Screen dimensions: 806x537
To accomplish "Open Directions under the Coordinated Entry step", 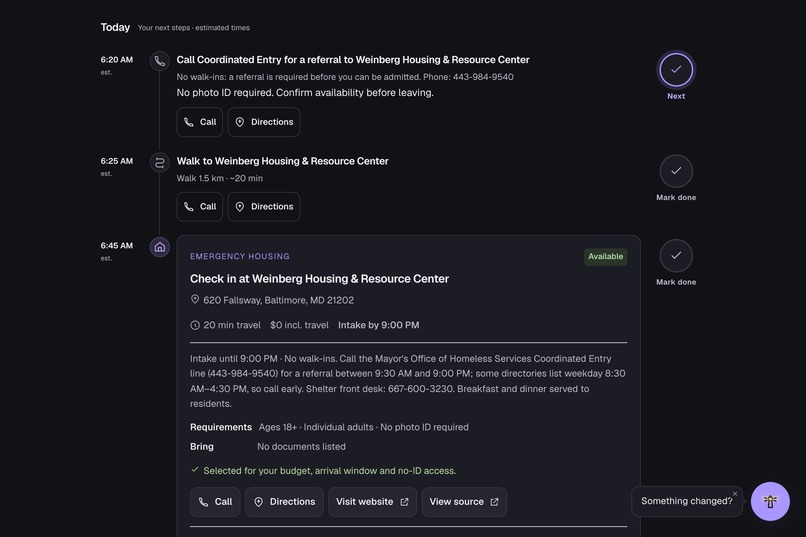I will [x=264, y=122].
